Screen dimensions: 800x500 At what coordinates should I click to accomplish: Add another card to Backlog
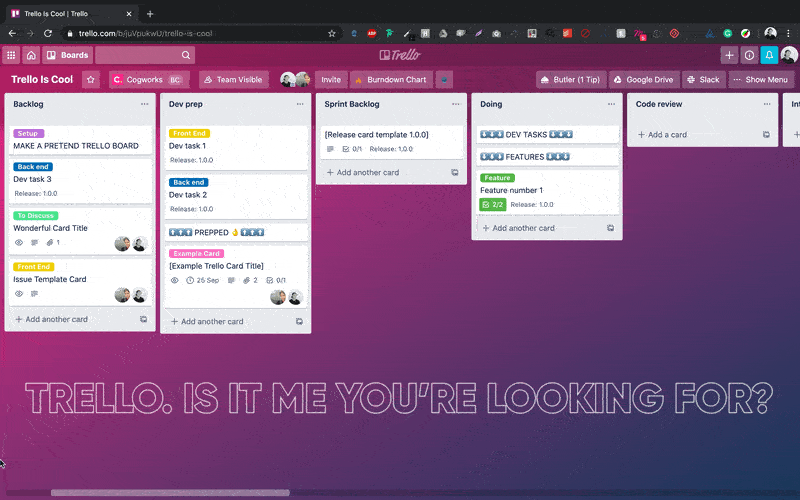pos(52,319)
